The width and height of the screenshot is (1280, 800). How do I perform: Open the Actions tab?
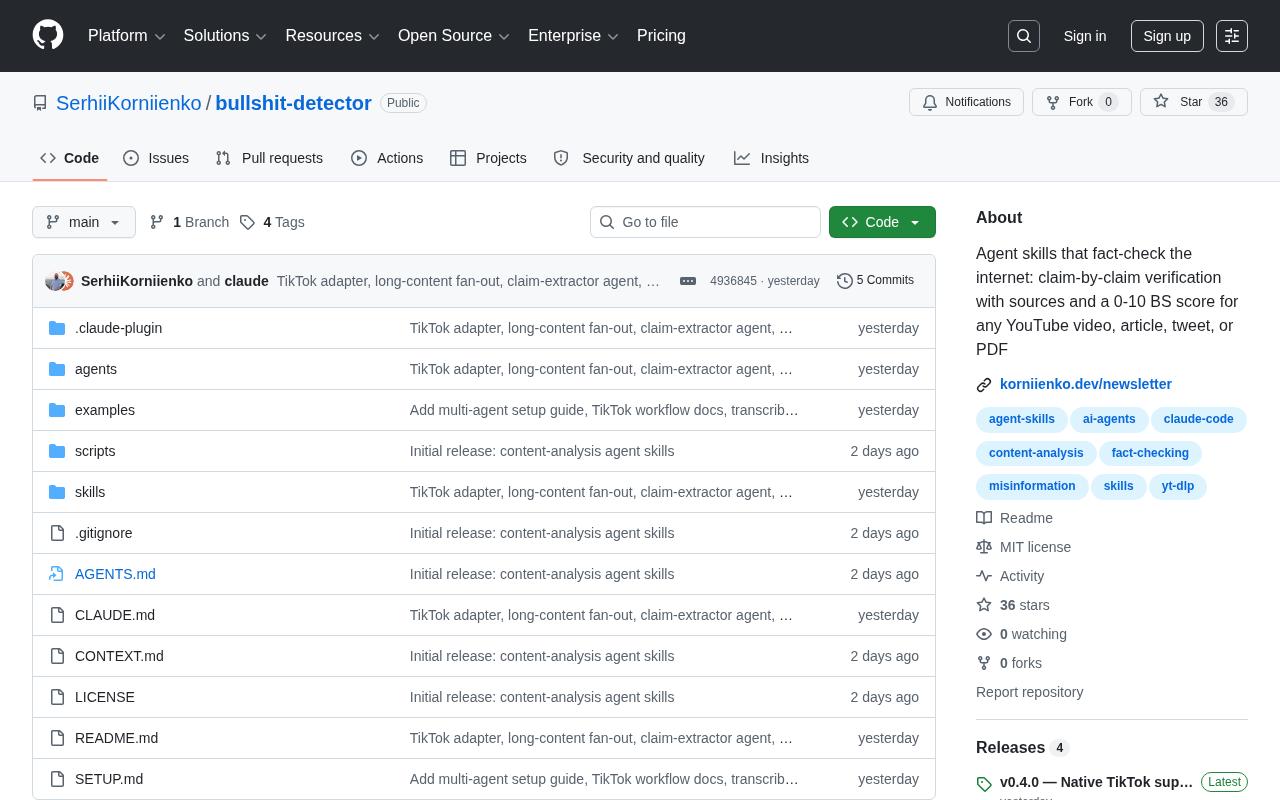point(387,158)
